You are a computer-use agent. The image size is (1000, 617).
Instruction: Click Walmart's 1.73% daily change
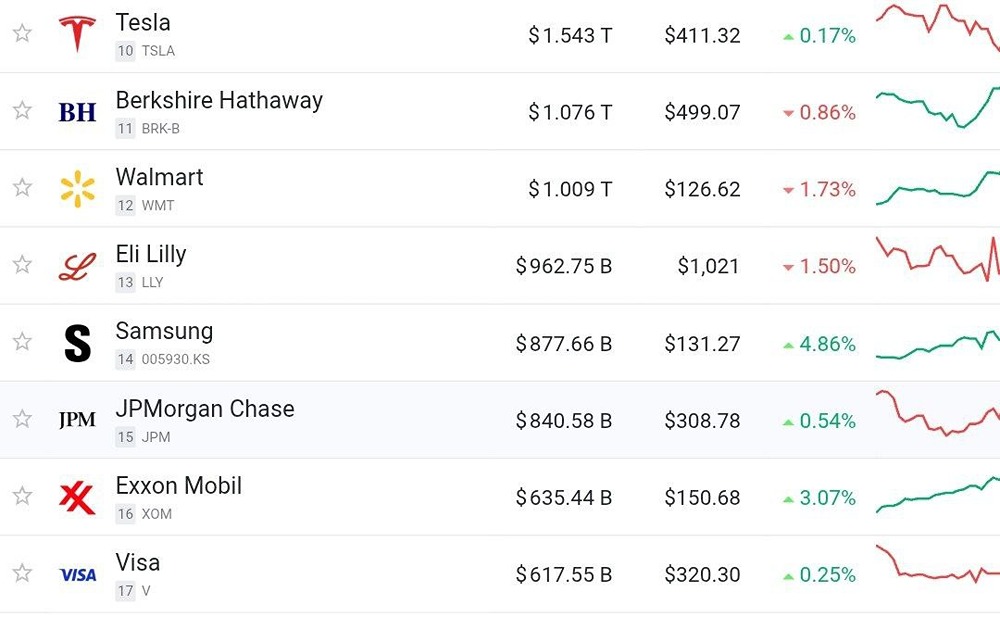click(819, 189)
